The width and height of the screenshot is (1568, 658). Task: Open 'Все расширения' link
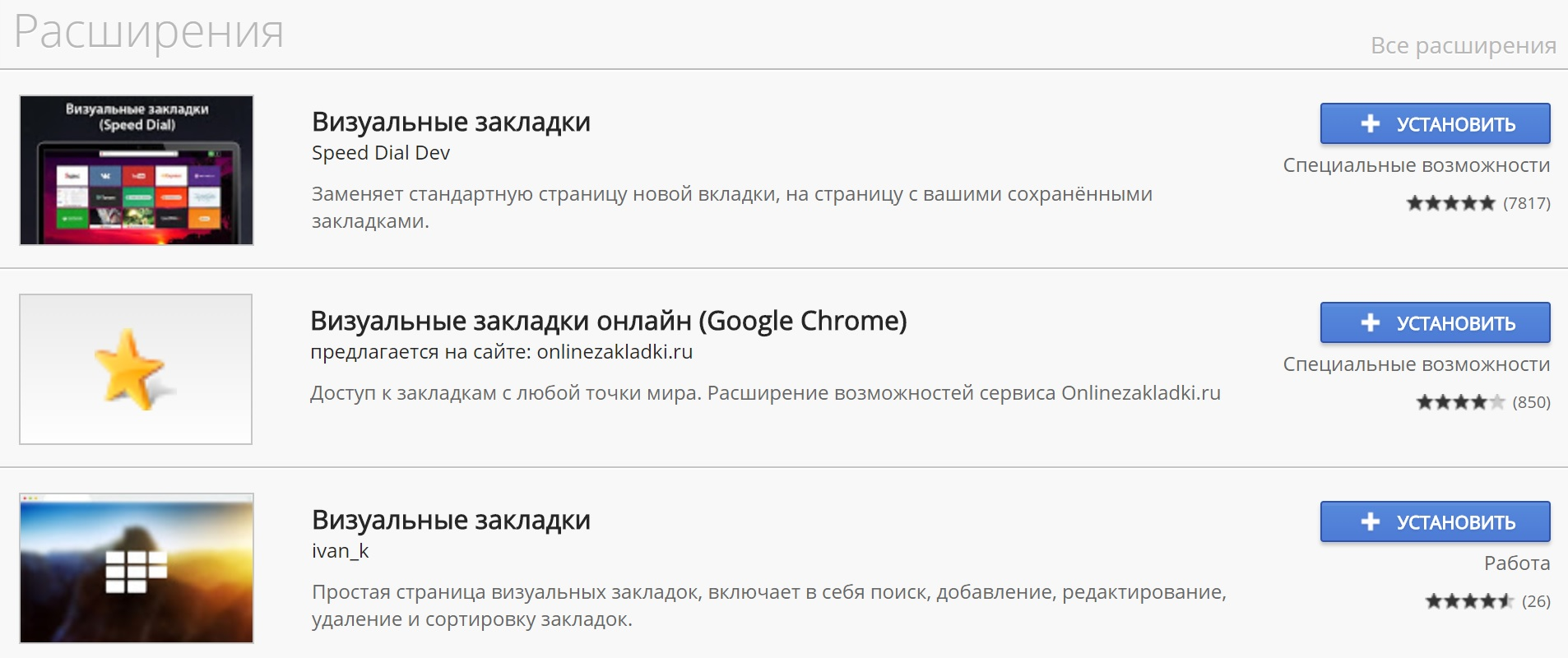1463,46
